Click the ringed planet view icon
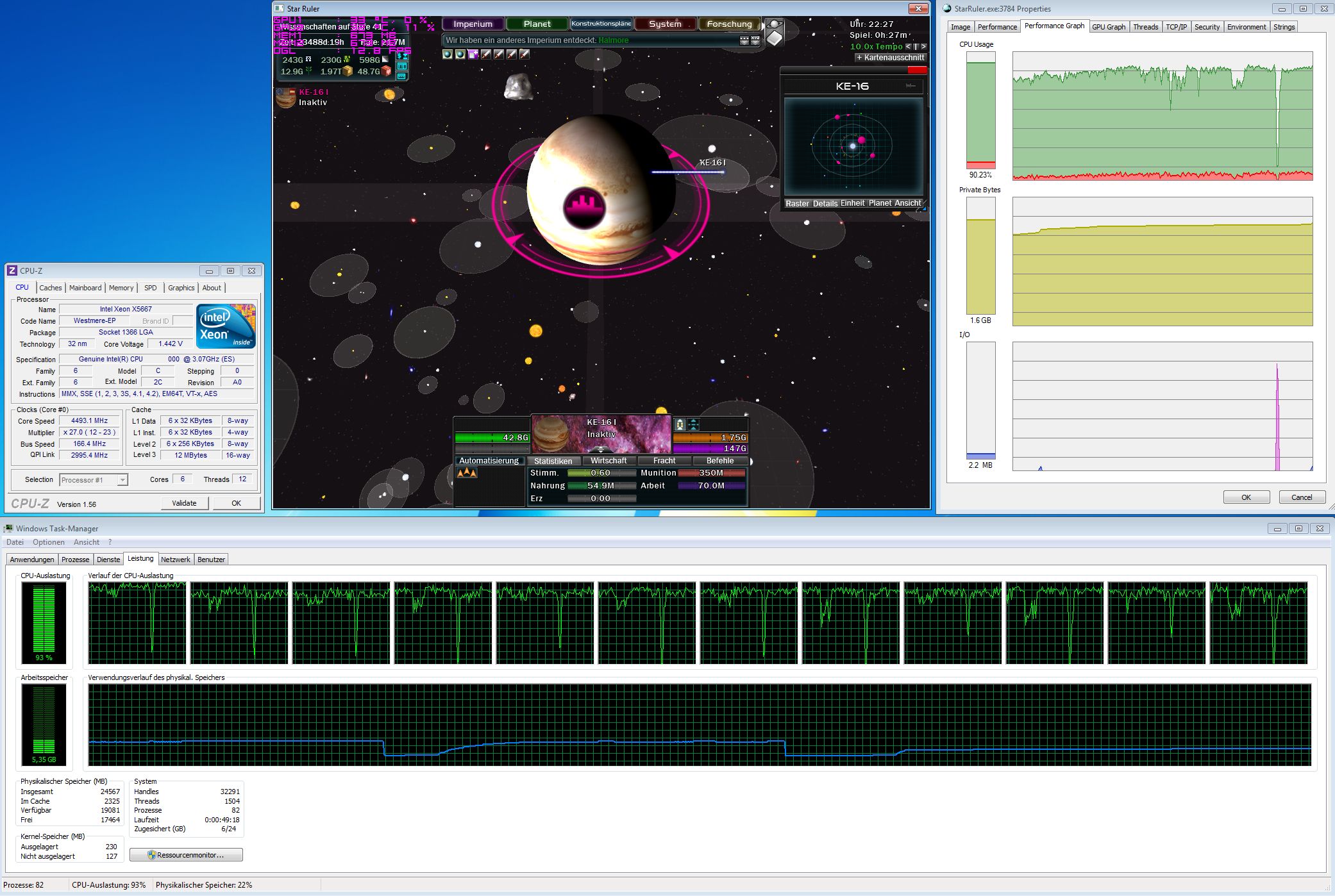The height and width of the screenshot is (896, 1335). (774, 24)
